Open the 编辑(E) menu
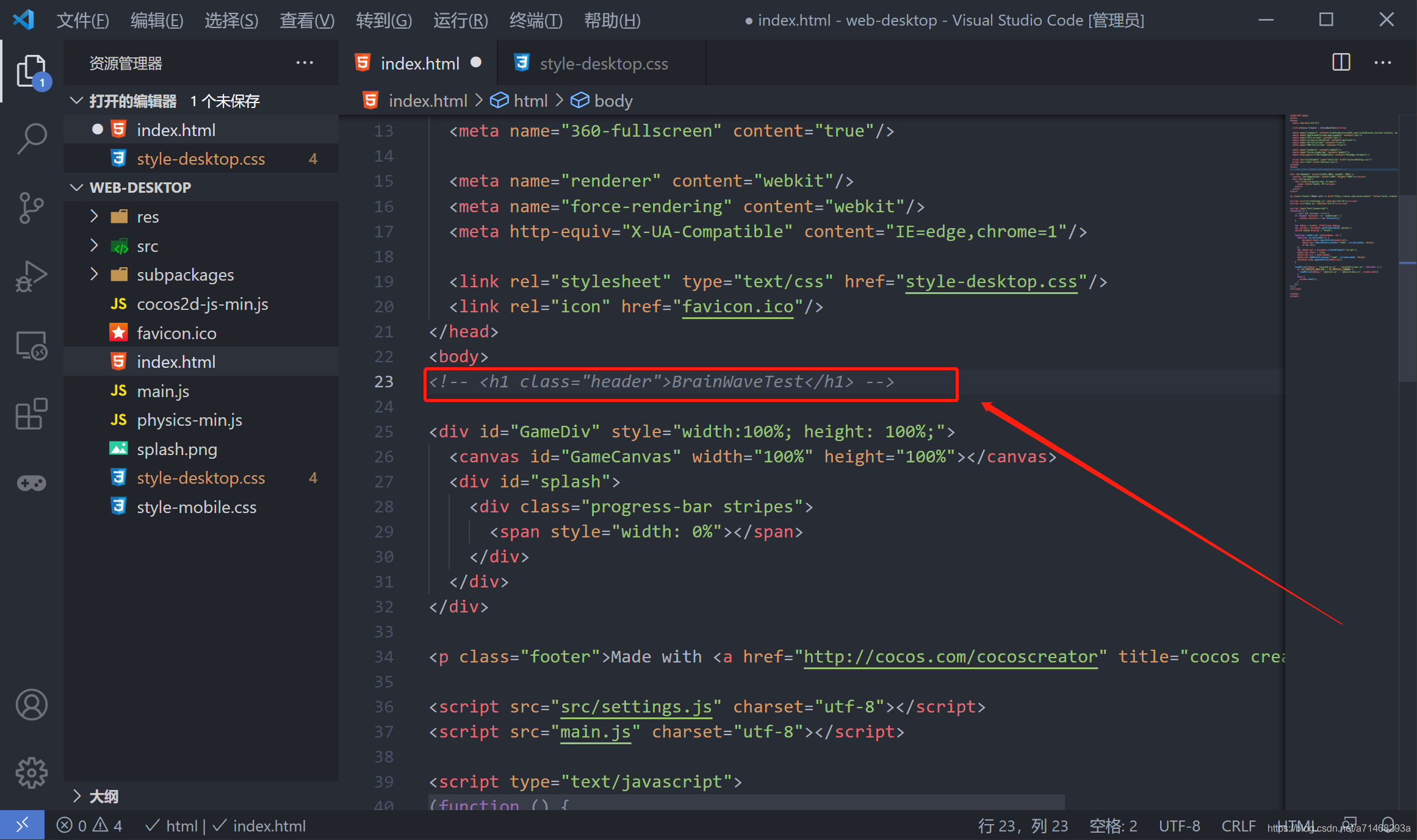This screenshot has width=1417, height=840. pos(157,20)
